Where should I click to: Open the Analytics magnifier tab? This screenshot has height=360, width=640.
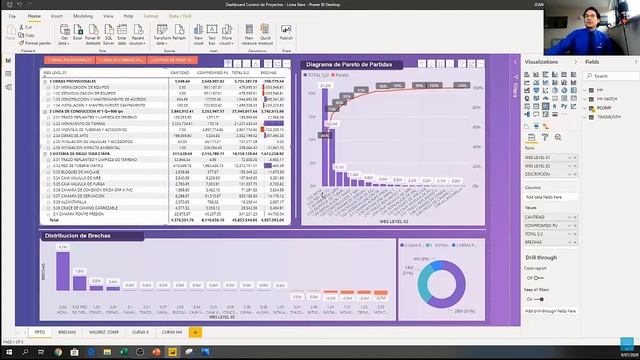(558, 137)
